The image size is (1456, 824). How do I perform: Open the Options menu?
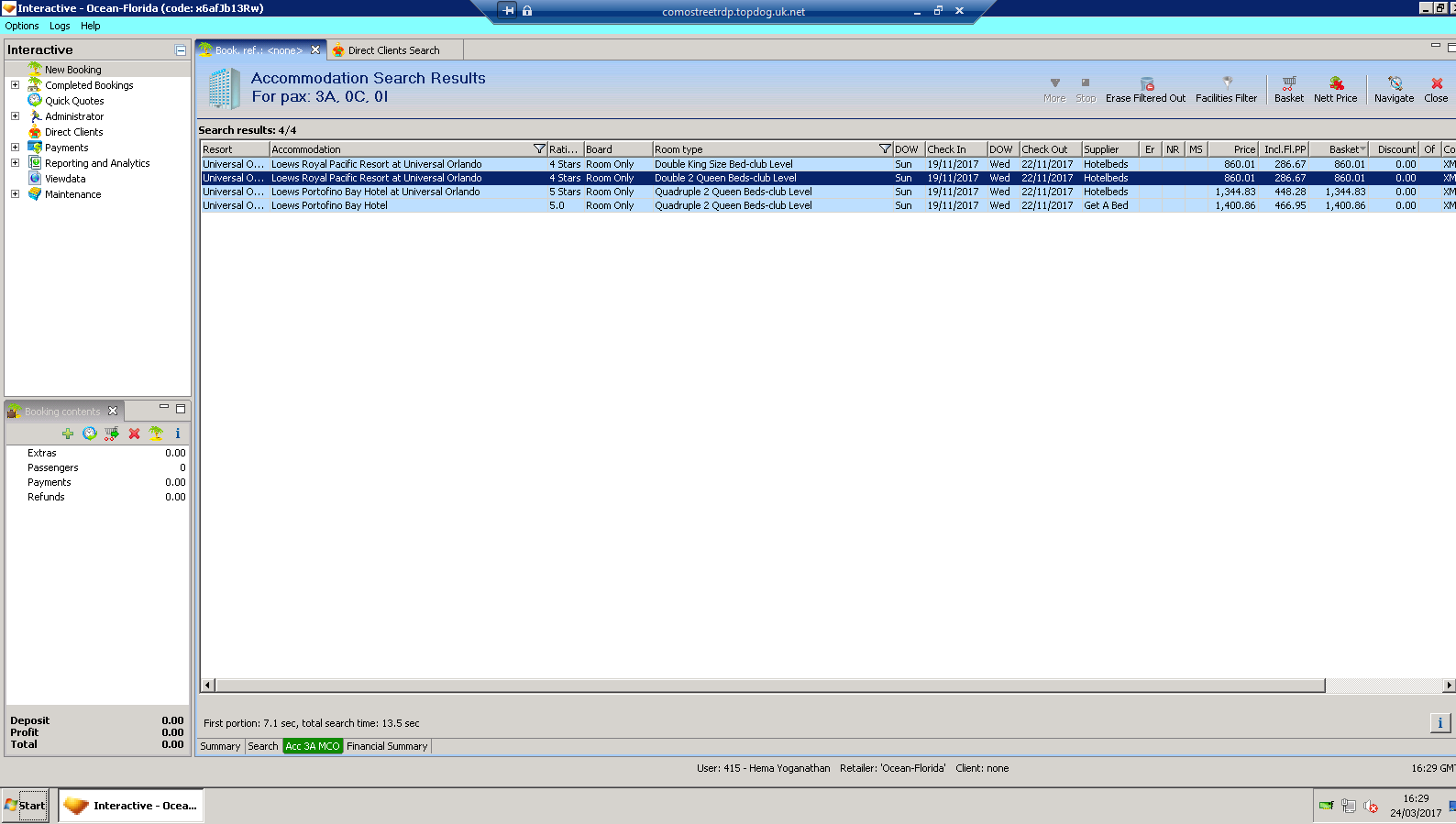pos(22,26)
